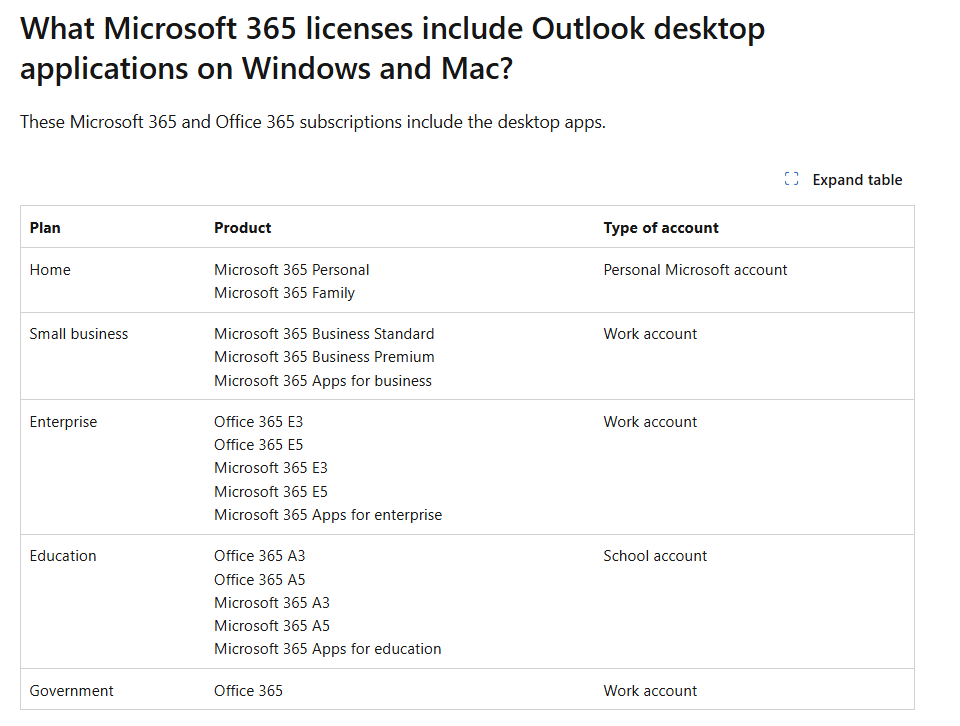Click the Type of account column header

661,228
